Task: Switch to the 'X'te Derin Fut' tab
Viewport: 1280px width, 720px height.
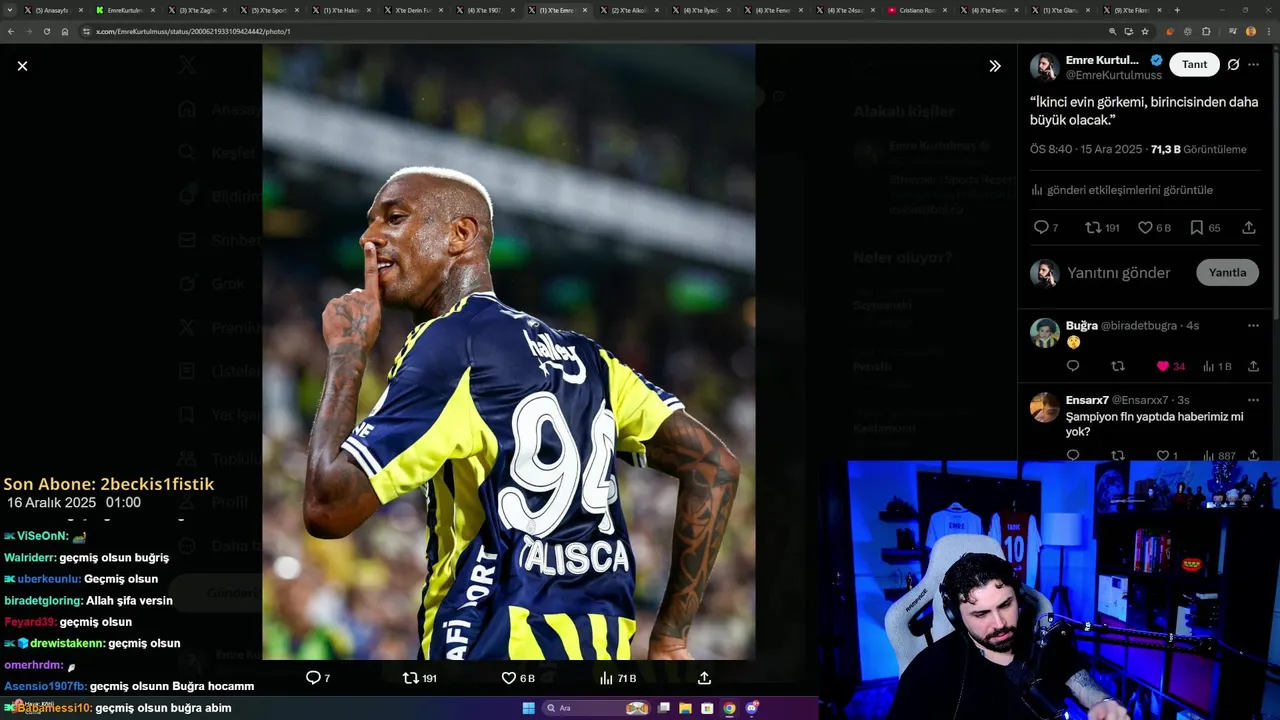Action: tap(415, 10)
